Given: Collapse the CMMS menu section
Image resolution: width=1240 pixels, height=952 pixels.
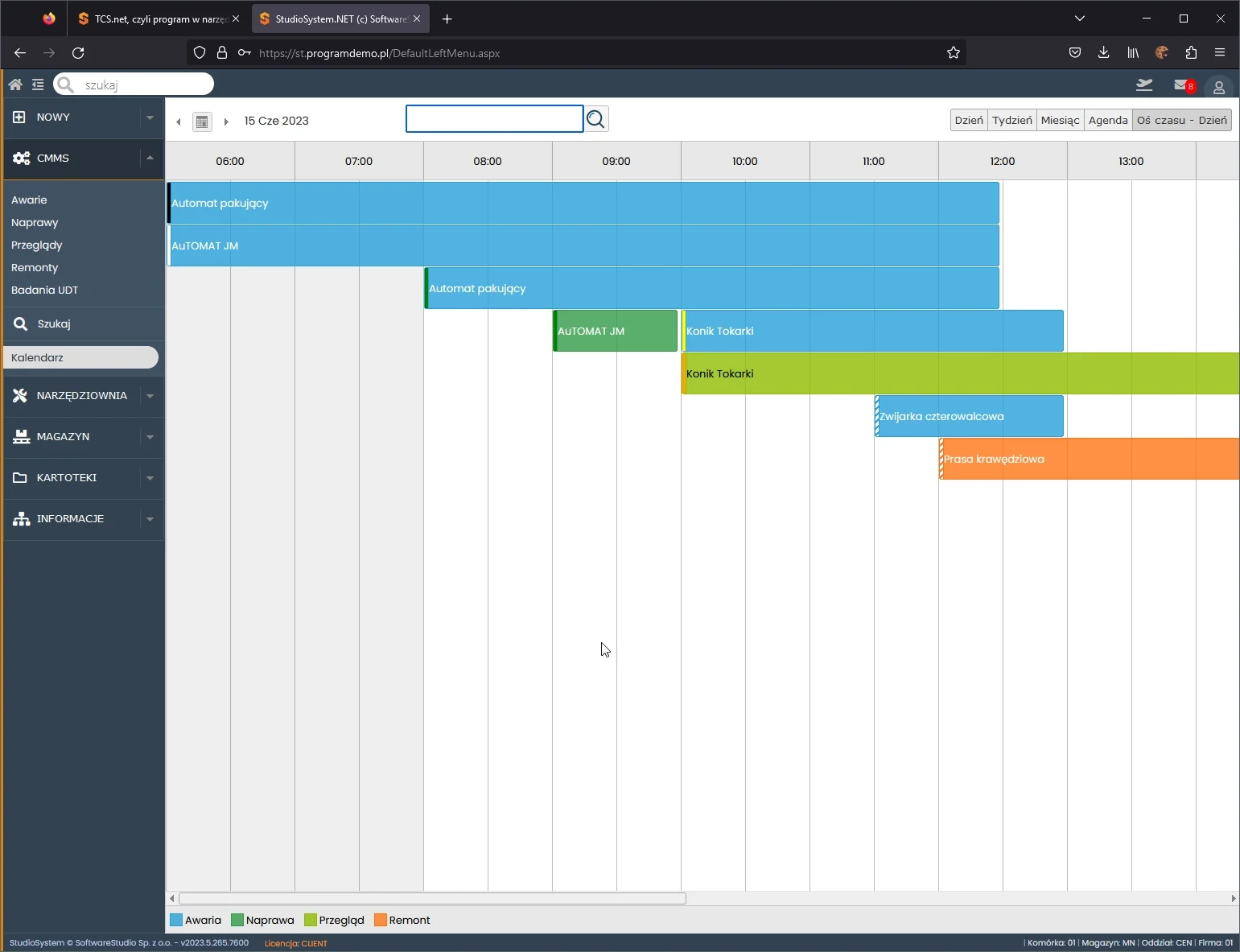Looking at the screenshot, I should click(x=150, y=159).
